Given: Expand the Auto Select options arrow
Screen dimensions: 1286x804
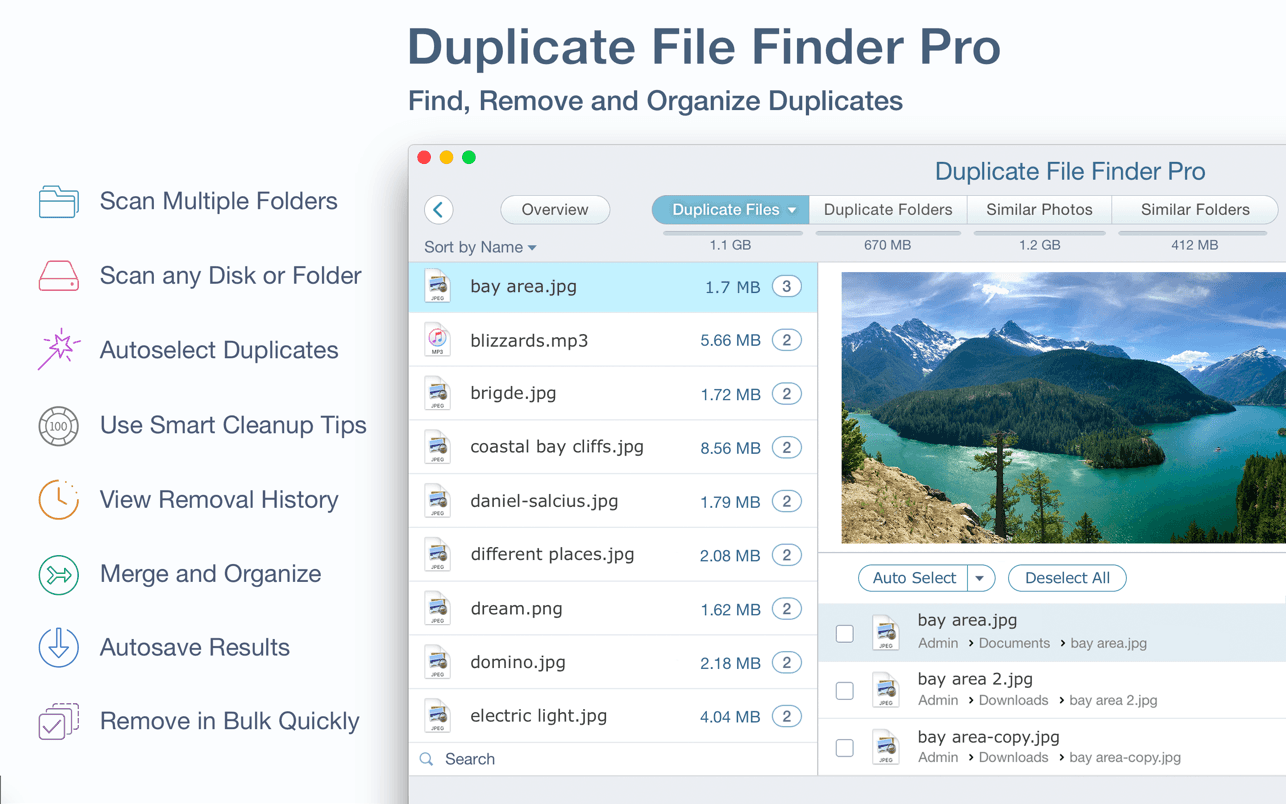Looking at the screenshot, I should [x=979, y=578].
